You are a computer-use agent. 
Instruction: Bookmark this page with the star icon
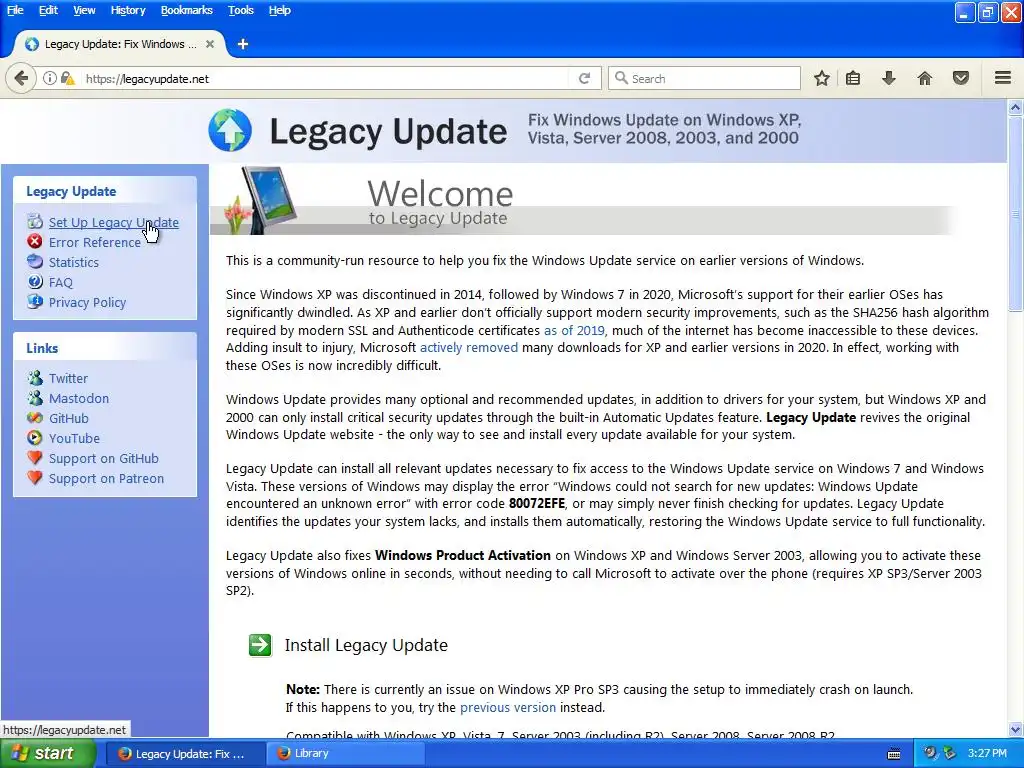[822, 78]
